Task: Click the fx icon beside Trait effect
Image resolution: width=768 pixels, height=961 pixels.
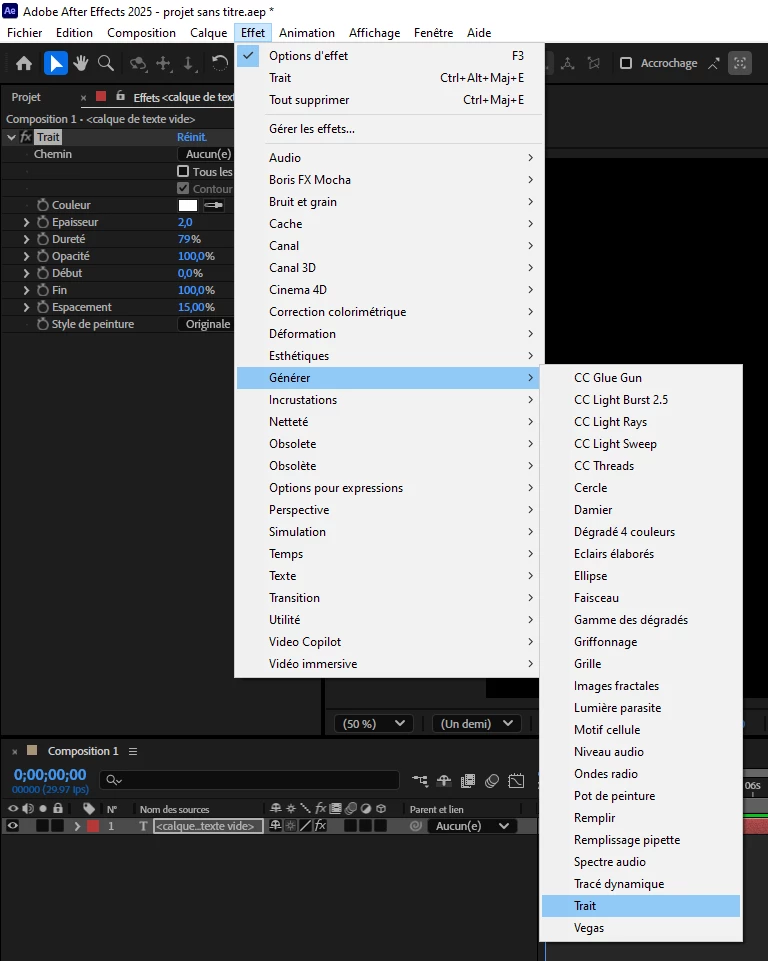Action: (26, 137)
